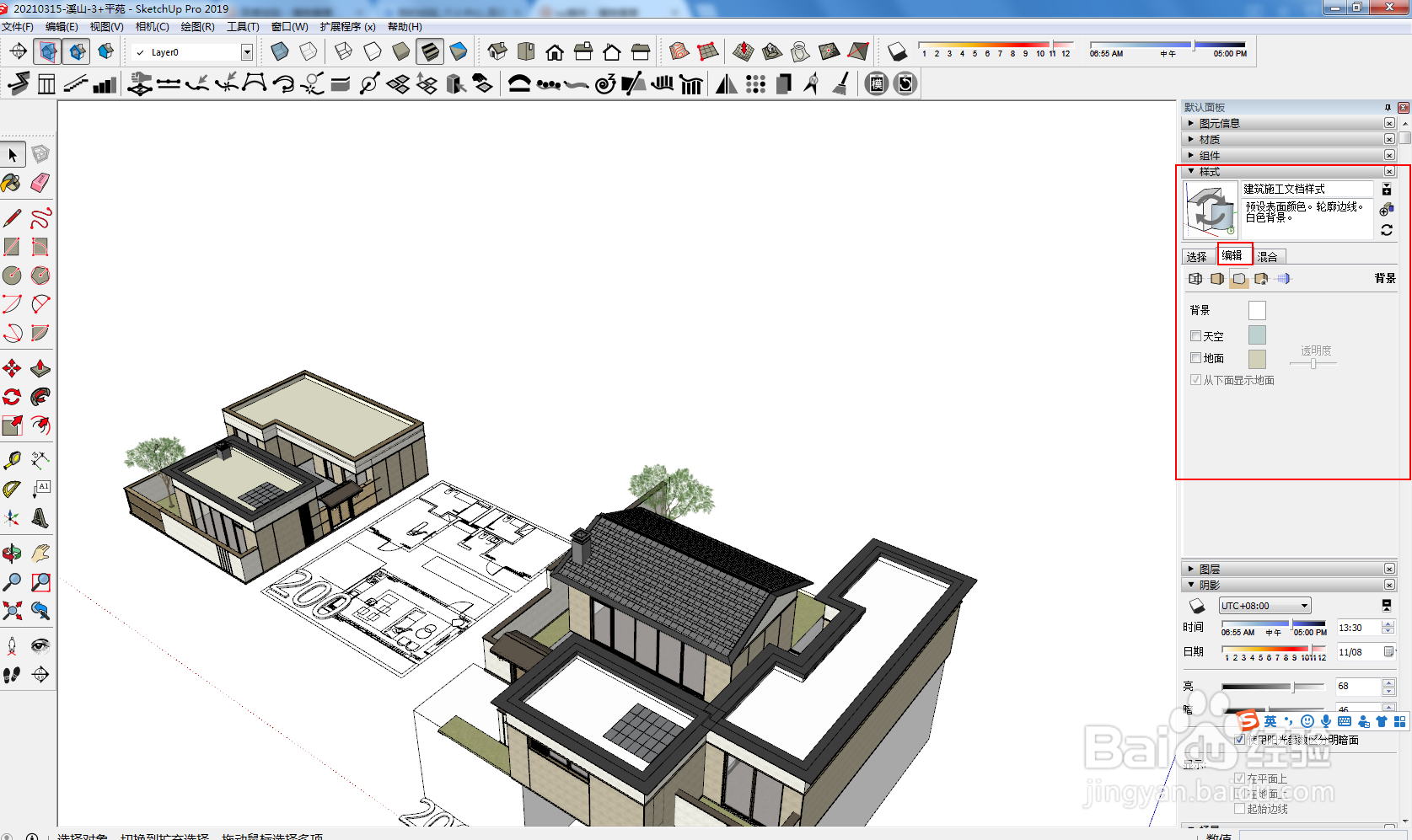Choose the Rotate tool
Image resolution: width=1412 pixels, height=840 pixels.
click(x=12, y=397)
